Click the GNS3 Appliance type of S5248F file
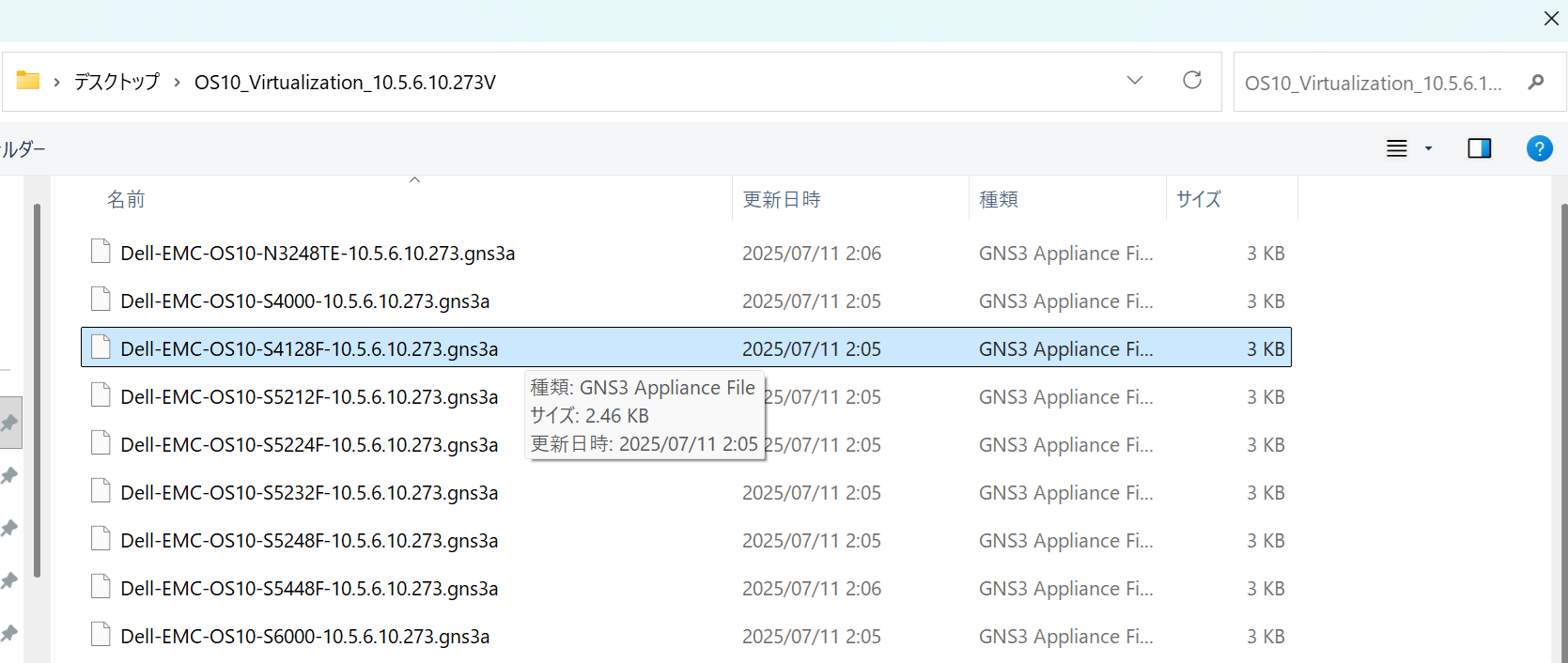This screenshot has width=1568, height=663. coord(1065,541)
